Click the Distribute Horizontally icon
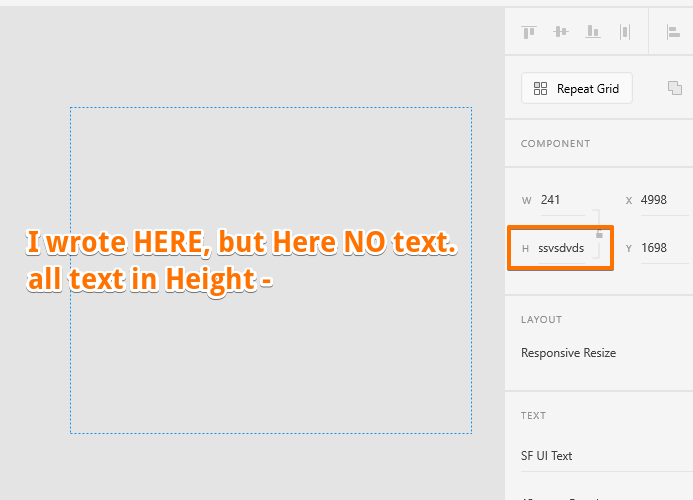Screen dimensions: 693x500 point(625,32)
